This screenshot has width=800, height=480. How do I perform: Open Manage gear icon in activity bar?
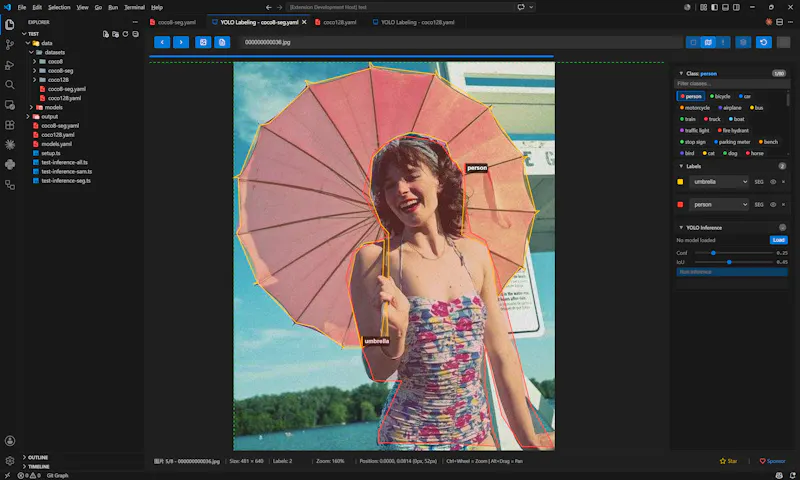click(10, 461)
